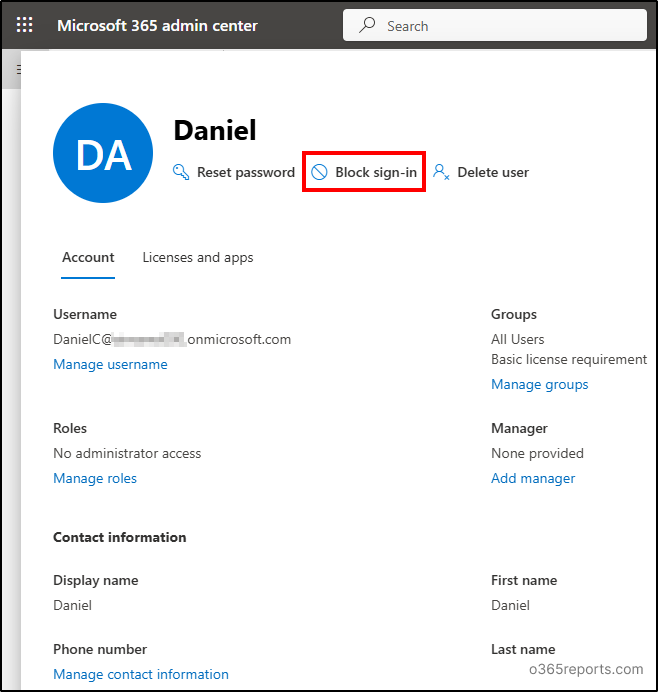658x692 pixels.
Task: Click Daniel's DA avatar circle
Action: click(103, 153)
